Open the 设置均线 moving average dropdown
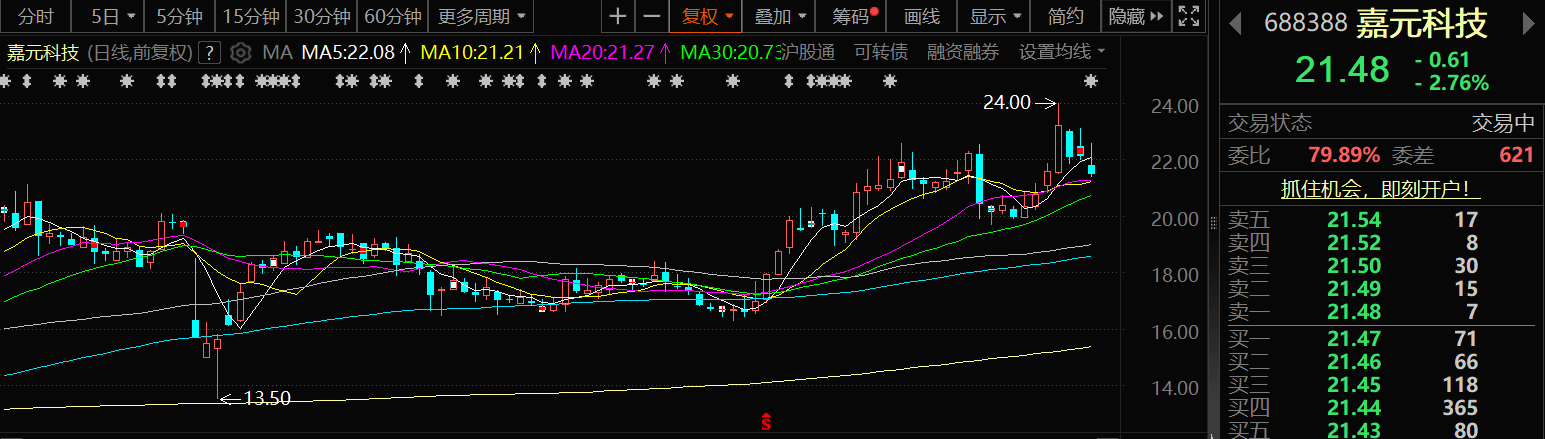1545x439 pixels. (1061, 52)
